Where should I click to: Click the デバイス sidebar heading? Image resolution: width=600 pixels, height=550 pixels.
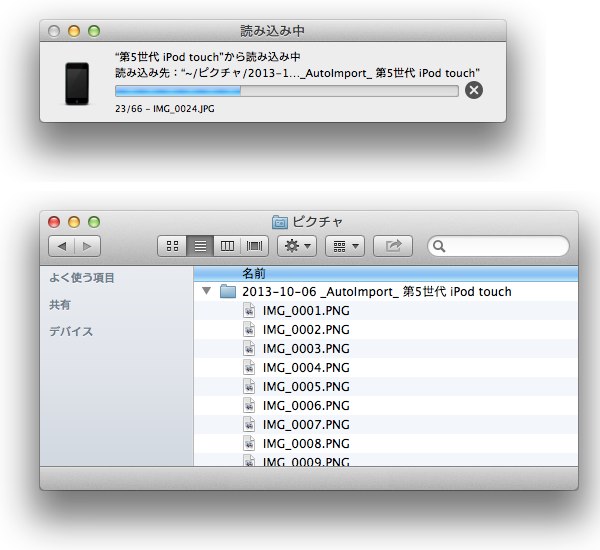(71, 331)
